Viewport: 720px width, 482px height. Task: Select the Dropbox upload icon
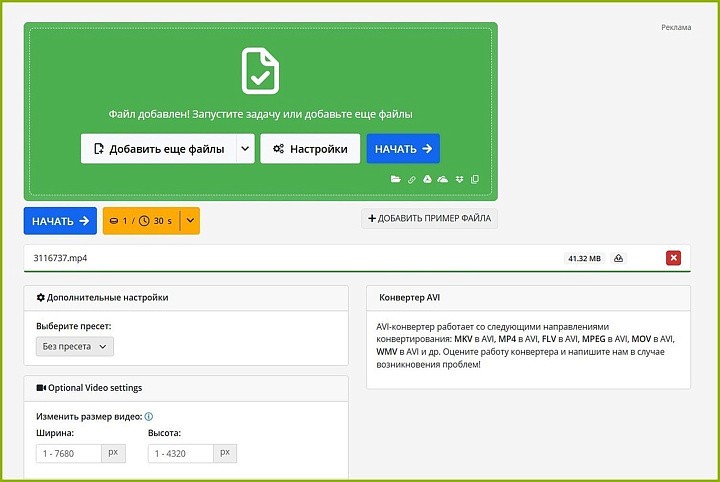coord(459,179)
